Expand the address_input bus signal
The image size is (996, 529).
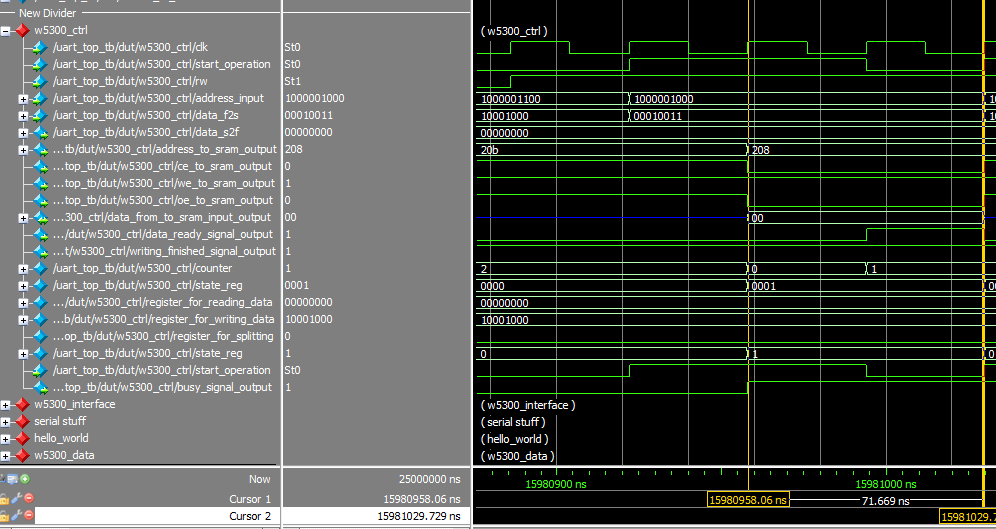23,99
